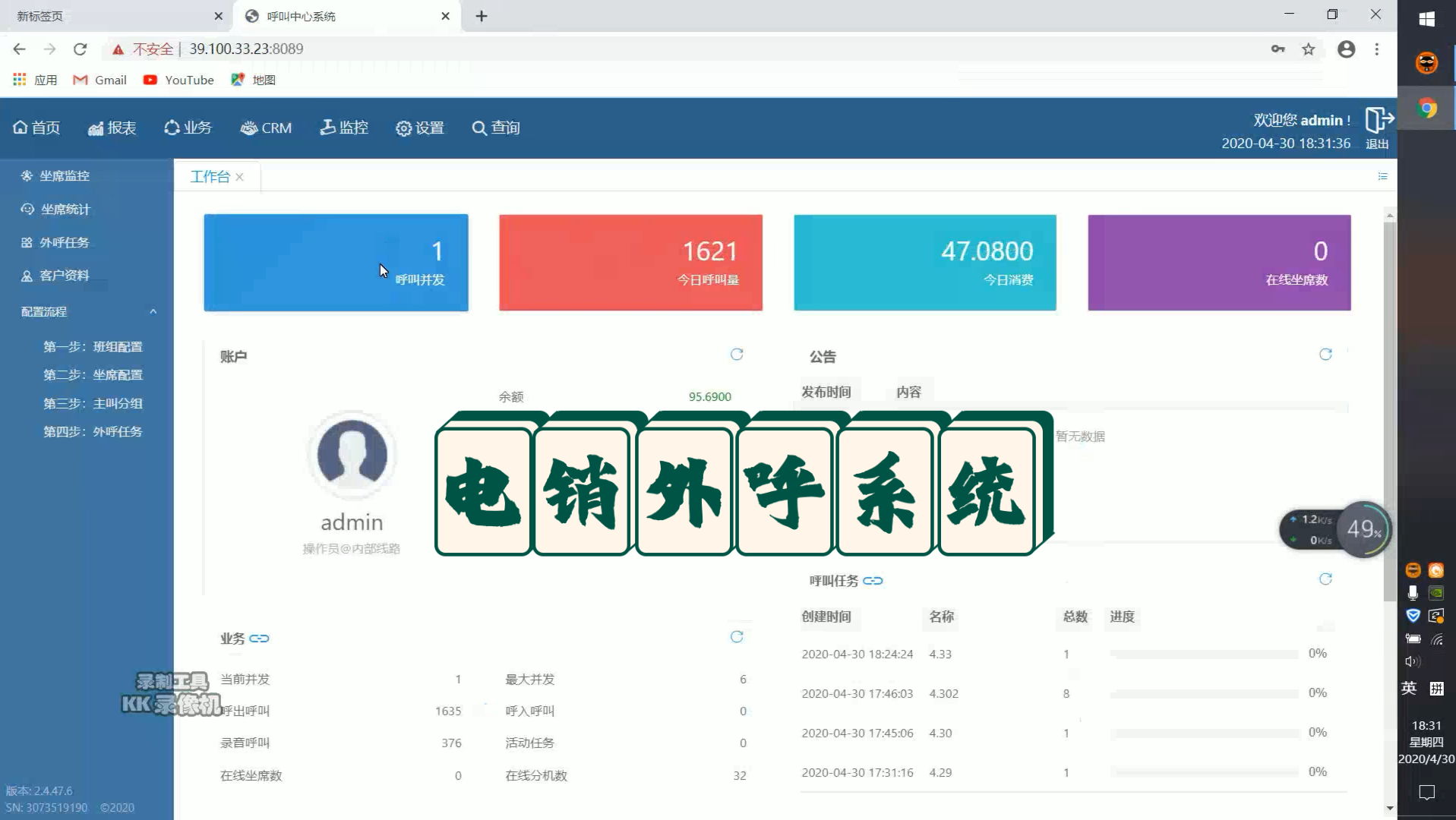Click progress bar of task 4.302

pos(1204,693)
